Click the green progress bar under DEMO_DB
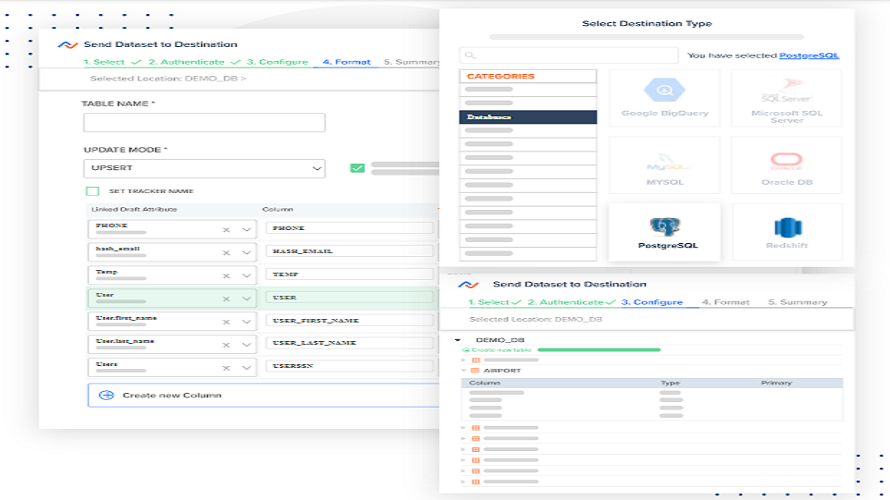 coord(599,350)
